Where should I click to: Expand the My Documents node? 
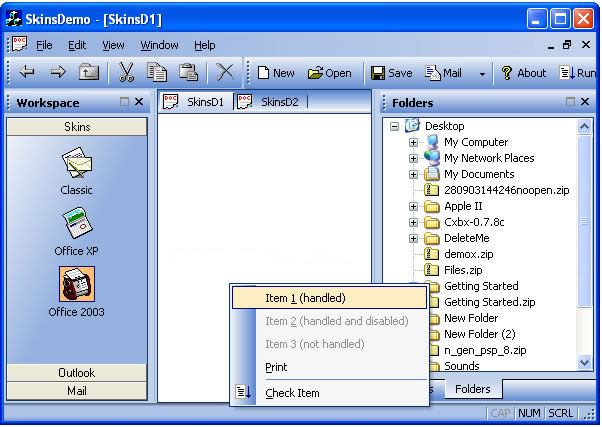[413, 174]
